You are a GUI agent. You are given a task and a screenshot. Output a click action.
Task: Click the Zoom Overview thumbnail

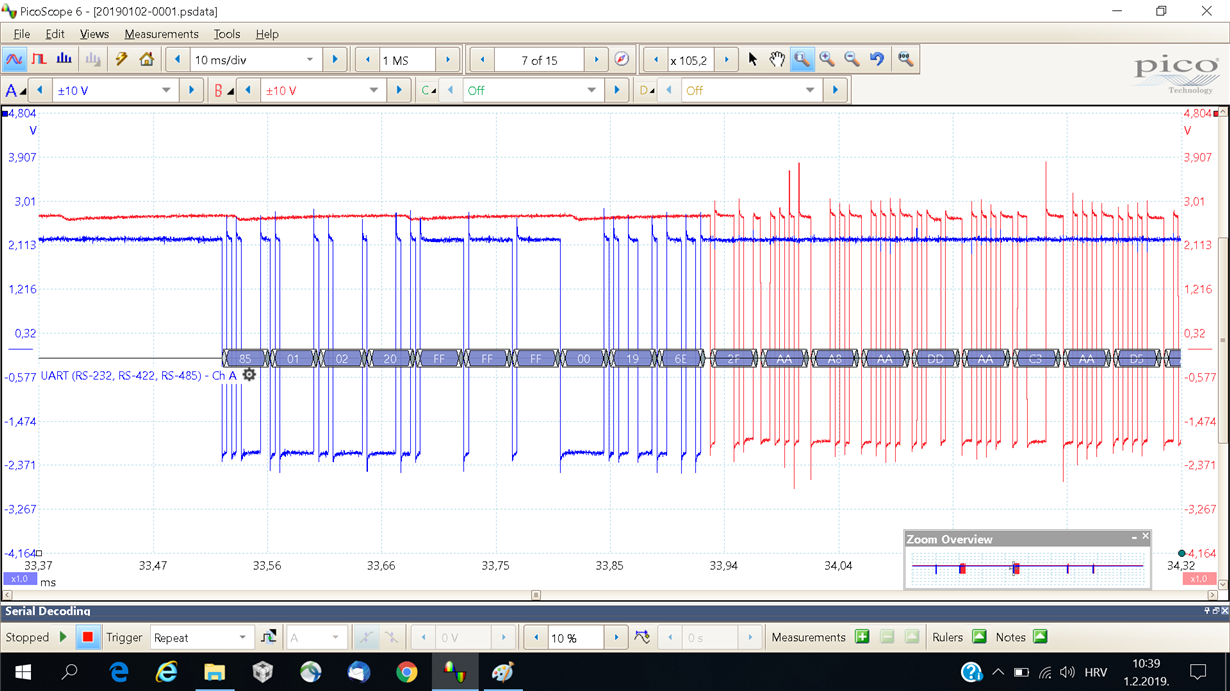(x=1027, y=568)
